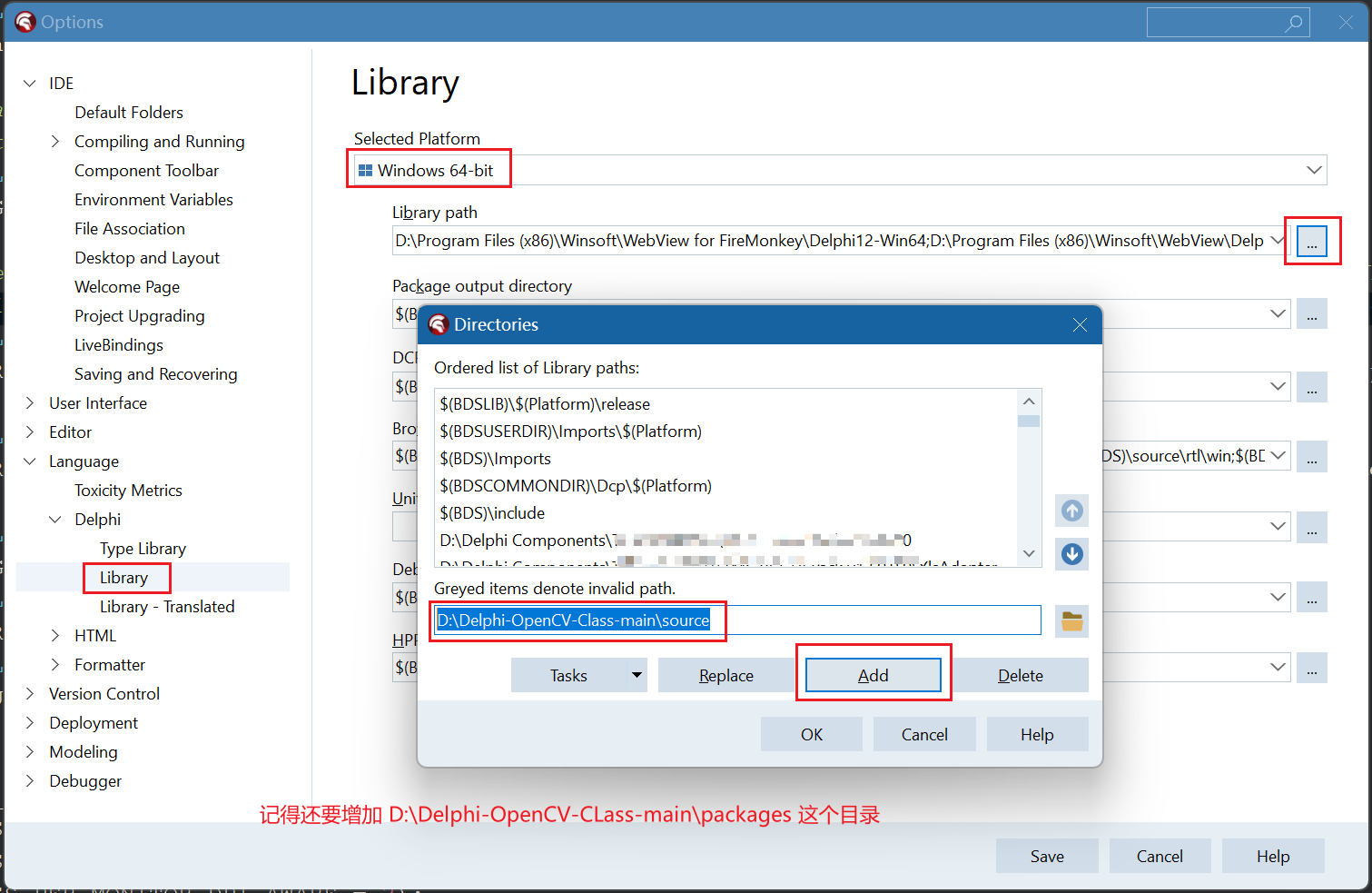Click the Tasks button
This screenshot has height=893, width=1372.
pyautogui.click(x=568, y=675)
